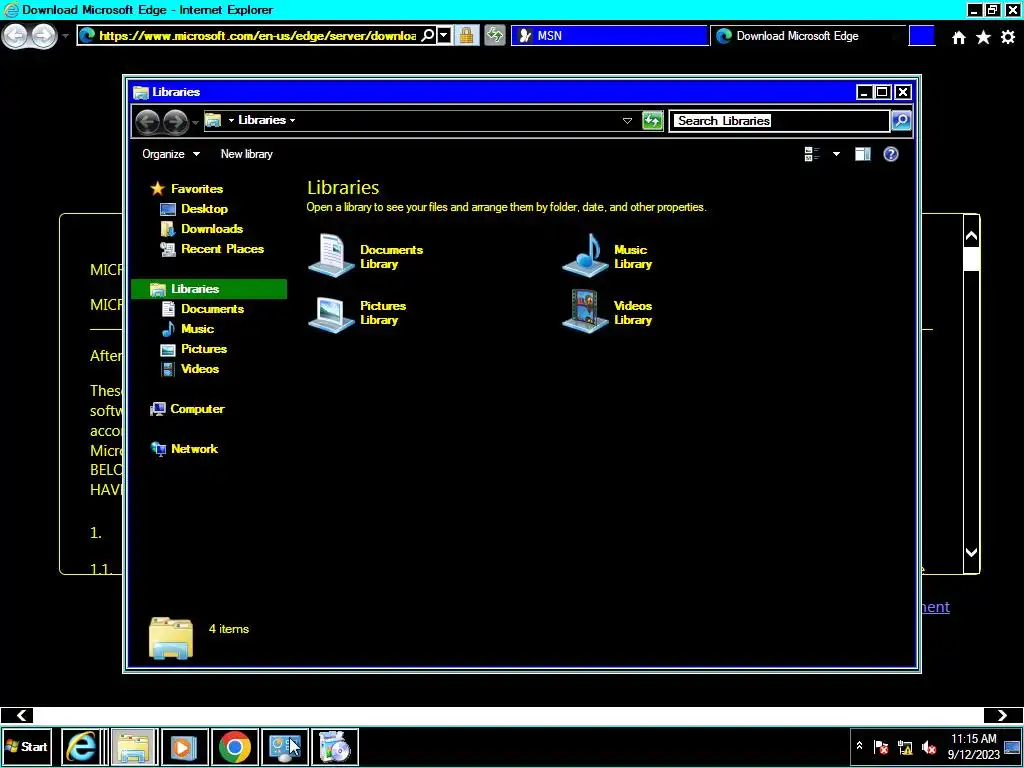
Task: Click the page horizontal scroll right arrow
Action: tap(1002, 716)
